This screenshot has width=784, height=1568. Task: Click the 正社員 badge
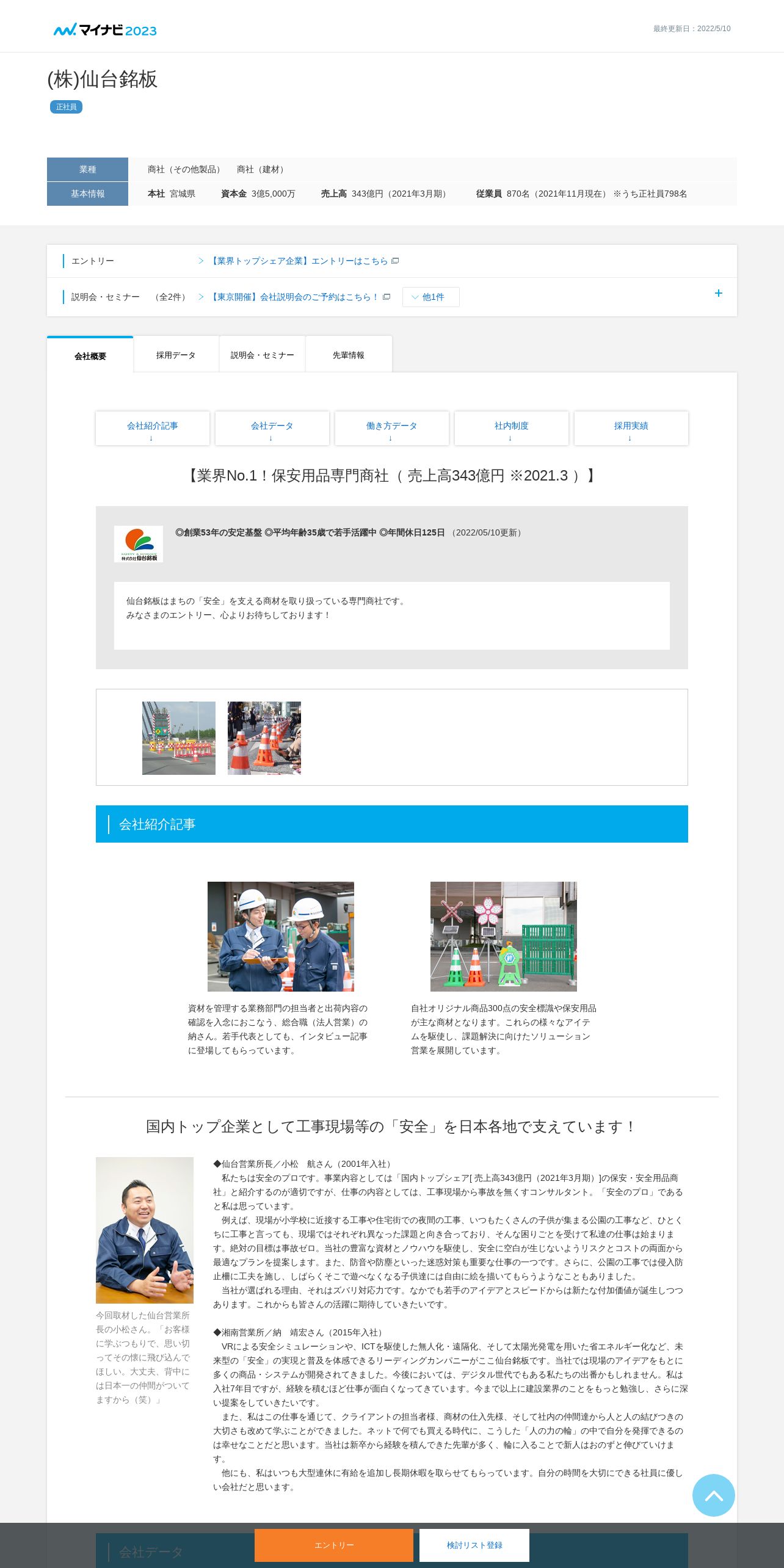point(66,107)
